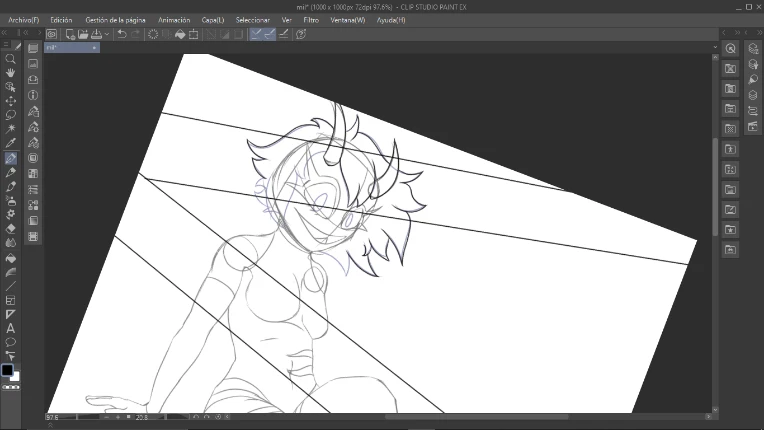This screenshot has height=430, width=764.
Task: Select the Text tool
Action: tap(10, 328)
